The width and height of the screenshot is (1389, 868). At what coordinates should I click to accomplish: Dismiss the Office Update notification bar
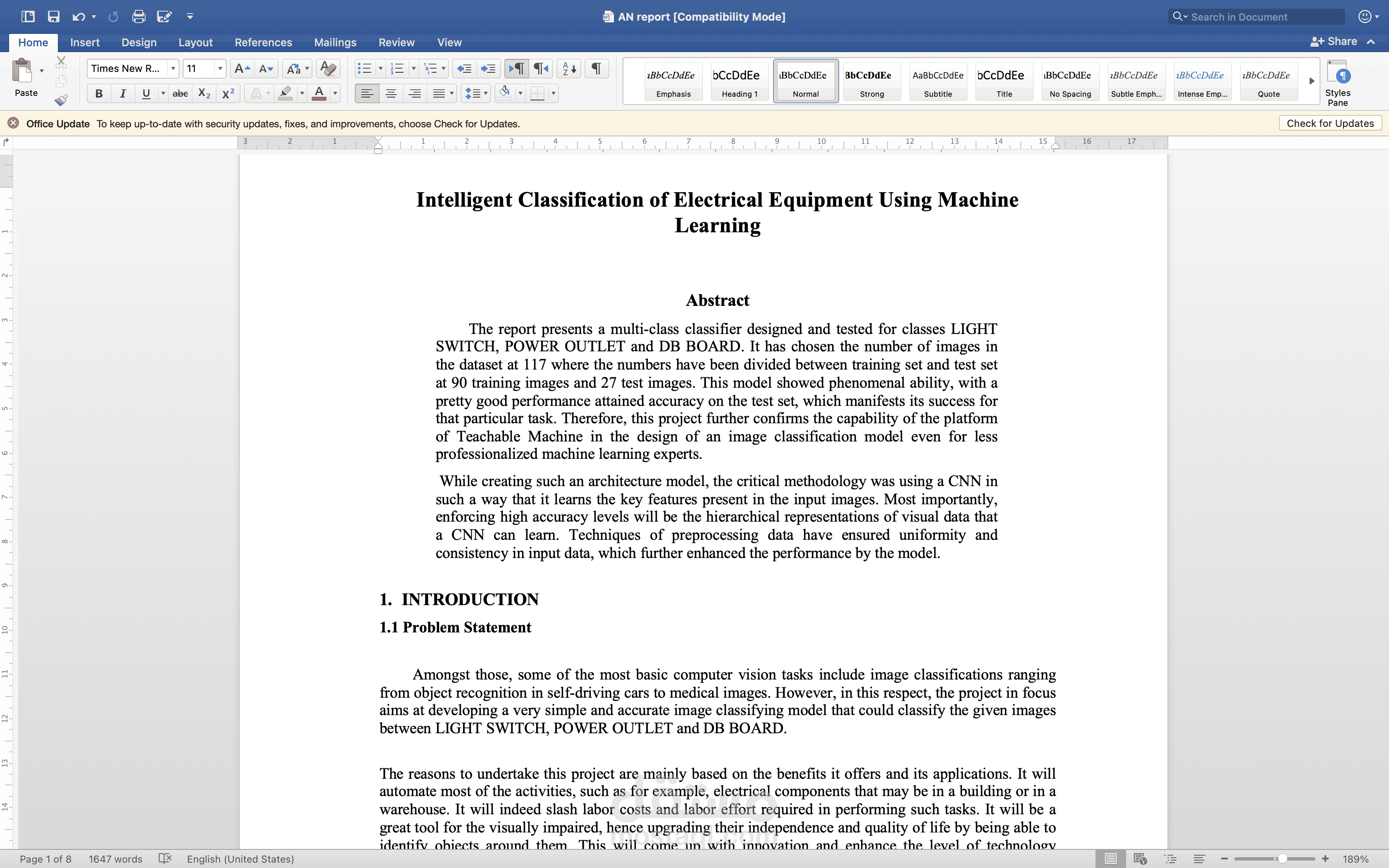tap(13, 124)
